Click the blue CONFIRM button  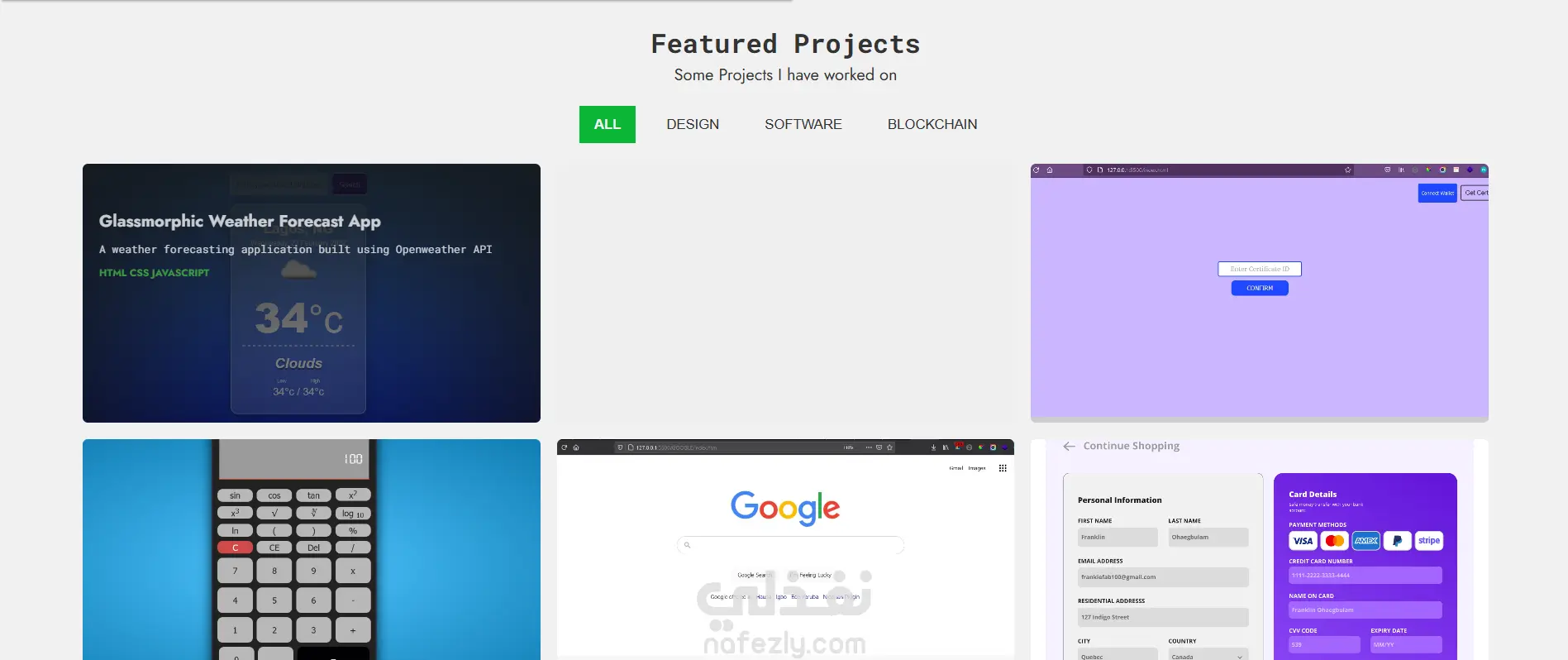point(1260,288)
